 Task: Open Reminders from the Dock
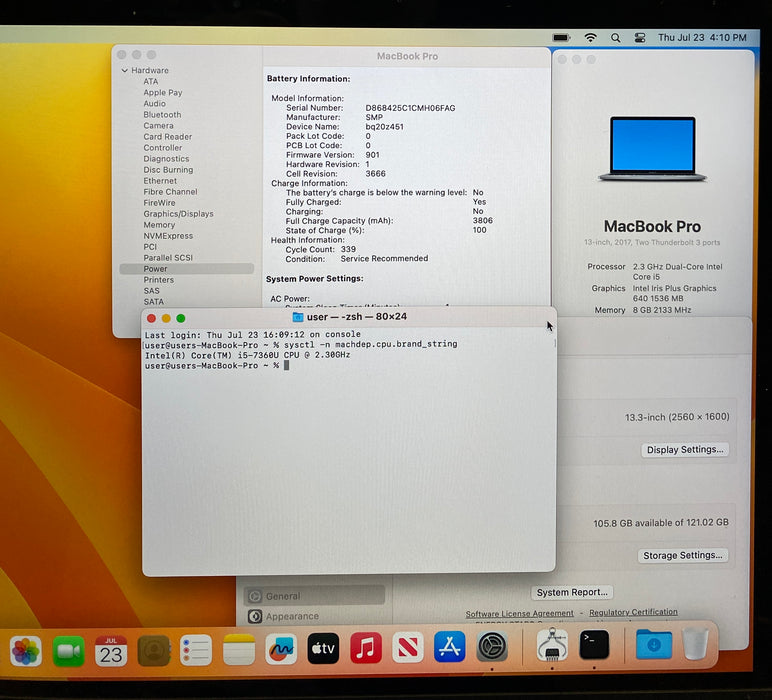[x=196, y=650]
